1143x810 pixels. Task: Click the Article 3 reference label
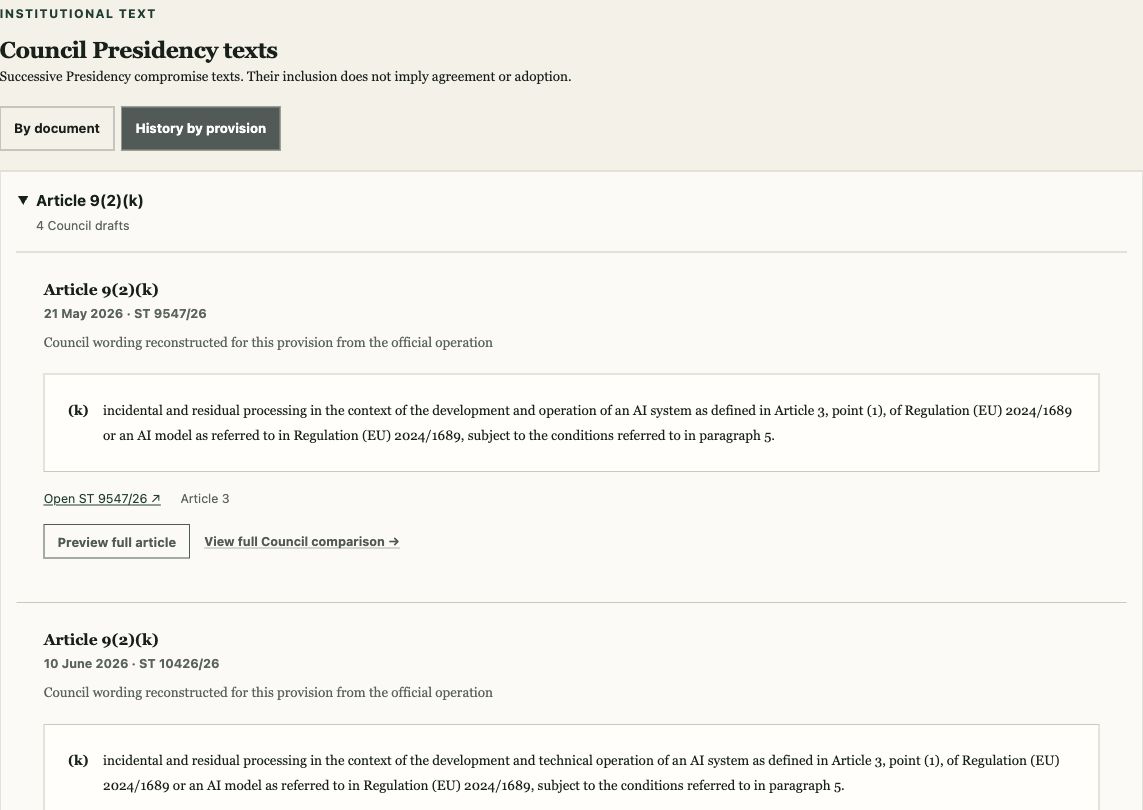coord(205,499)
